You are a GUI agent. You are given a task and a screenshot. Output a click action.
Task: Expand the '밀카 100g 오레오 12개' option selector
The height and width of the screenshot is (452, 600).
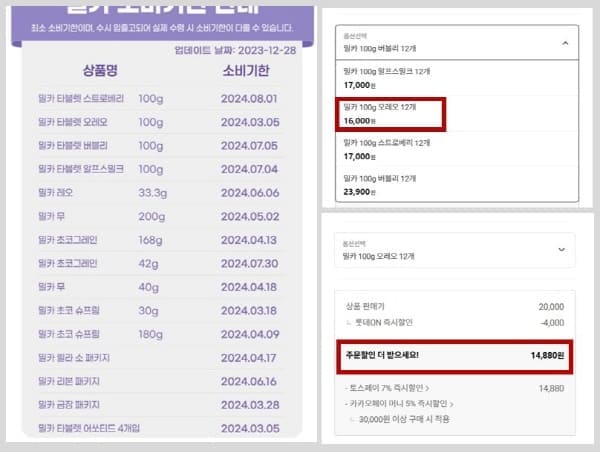click(454, 250)
